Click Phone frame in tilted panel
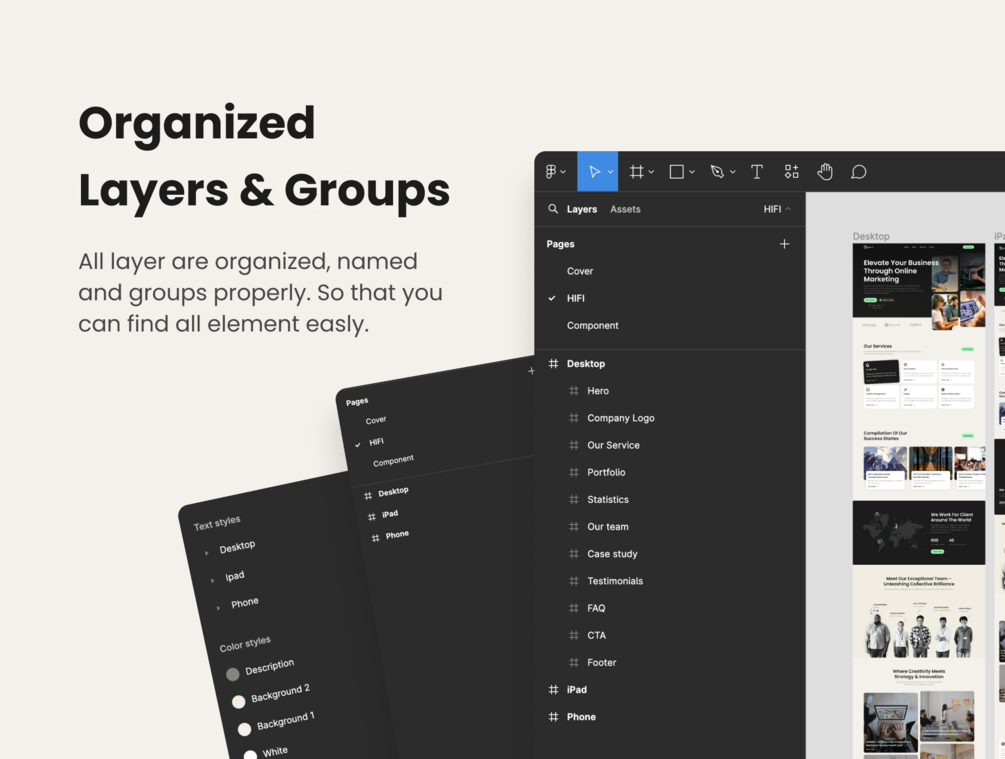The width and height of the screenshot is (1005, 759). [397, 535]
